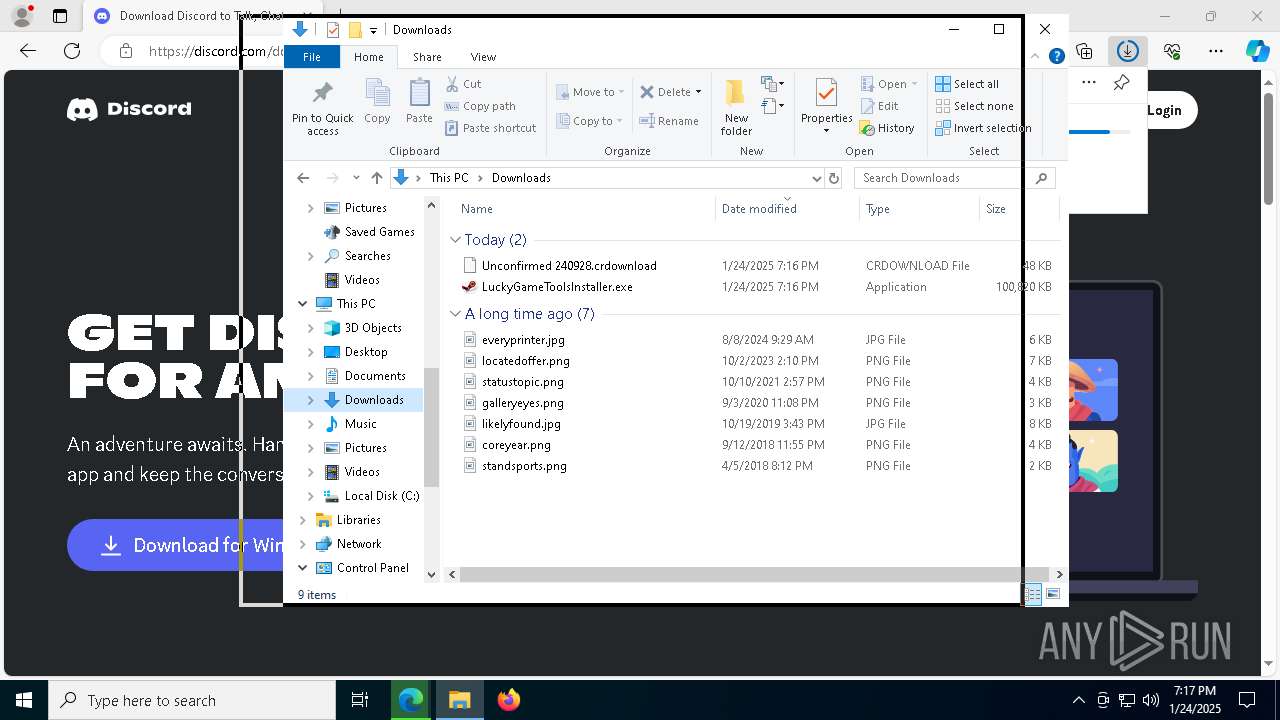The width and height of the screenshot is (1280, 720).
Task: Switch to the Home ribbon tab
Action: [368, 57]
